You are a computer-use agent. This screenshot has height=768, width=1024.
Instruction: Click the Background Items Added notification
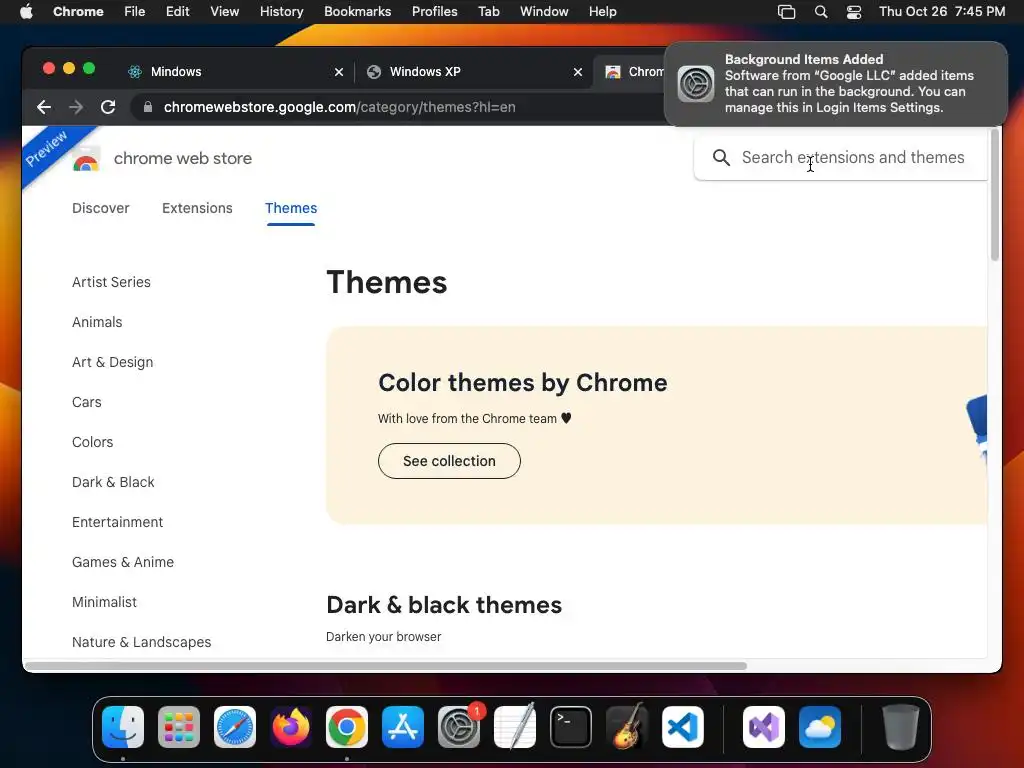[836, 84]
